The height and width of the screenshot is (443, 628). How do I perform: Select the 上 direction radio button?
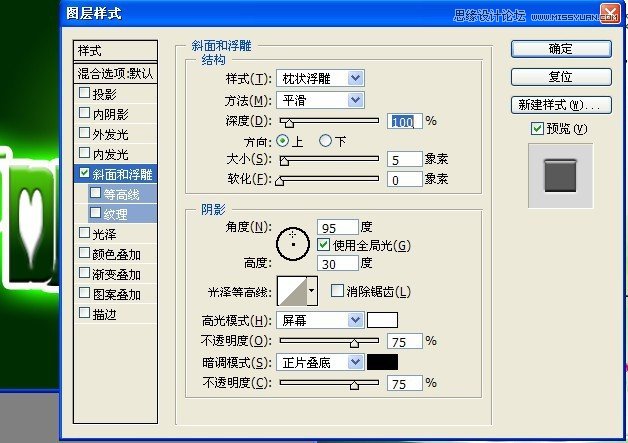tap(283, 141)
